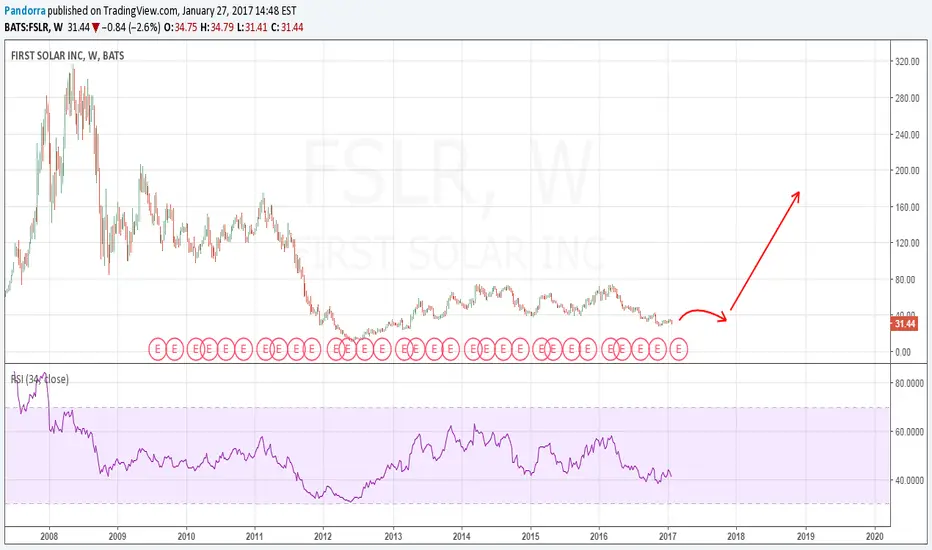
Task: Click the 2020 year on time axis
Action: (x=874, y=536)
